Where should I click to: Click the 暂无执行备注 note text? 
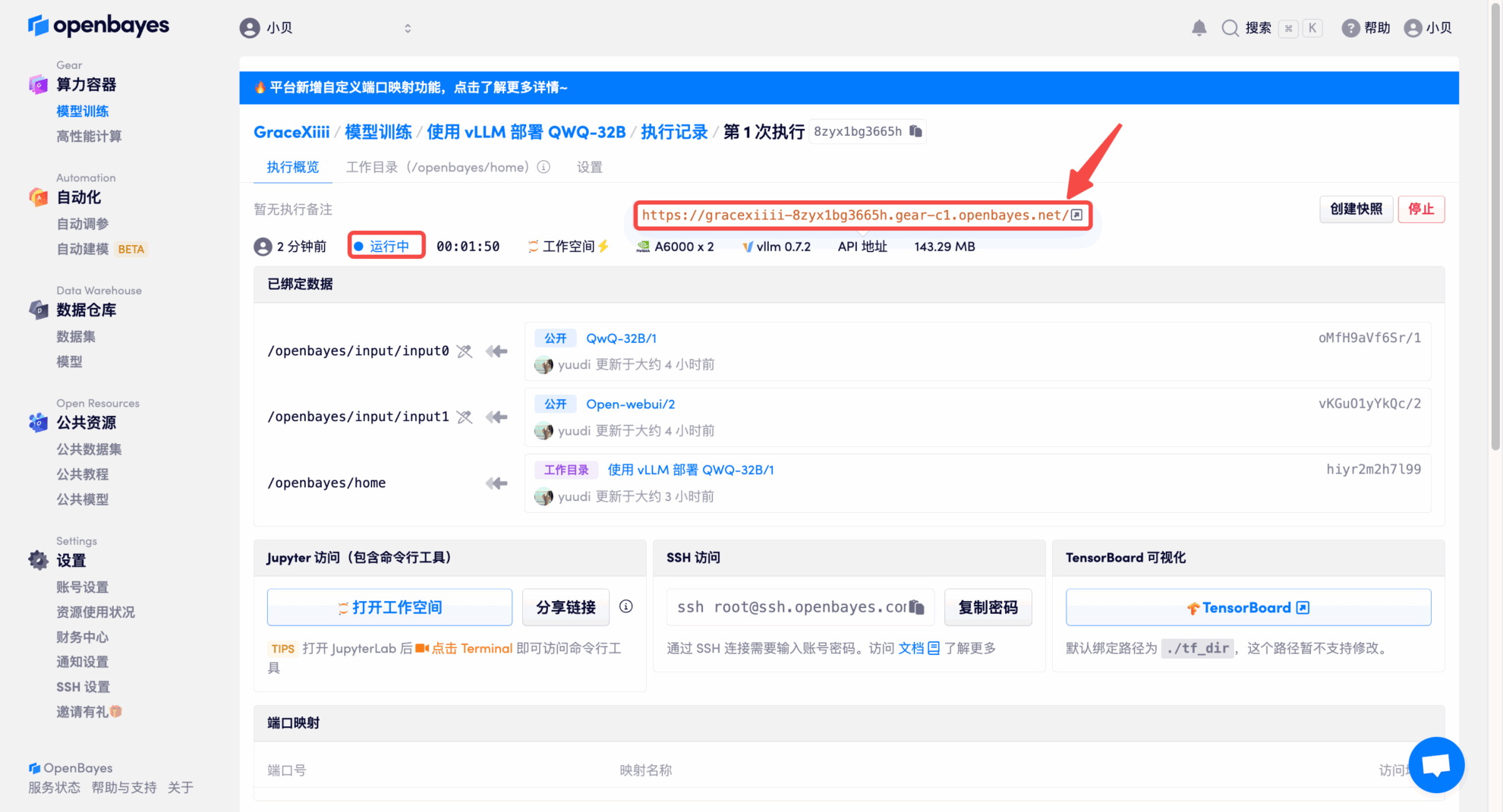(293, 209)
